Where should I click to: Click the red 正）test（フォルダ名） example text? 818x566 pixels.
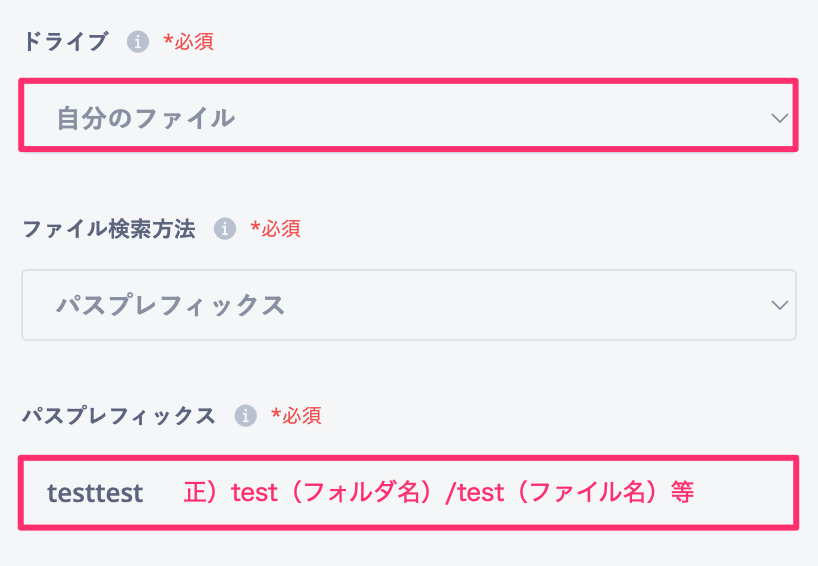(x=312, y=492)
